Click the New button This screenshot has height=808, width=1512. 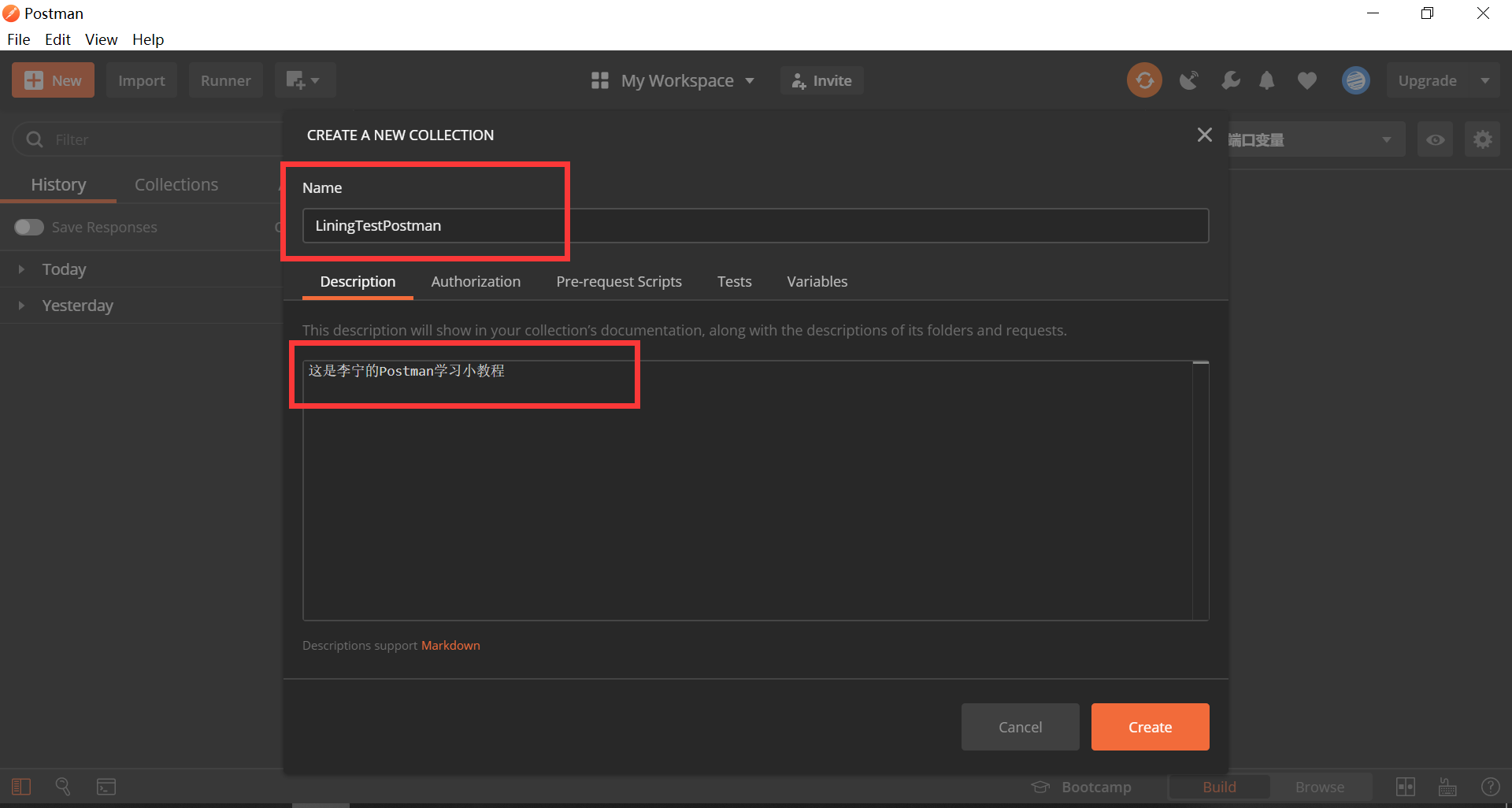53,80
